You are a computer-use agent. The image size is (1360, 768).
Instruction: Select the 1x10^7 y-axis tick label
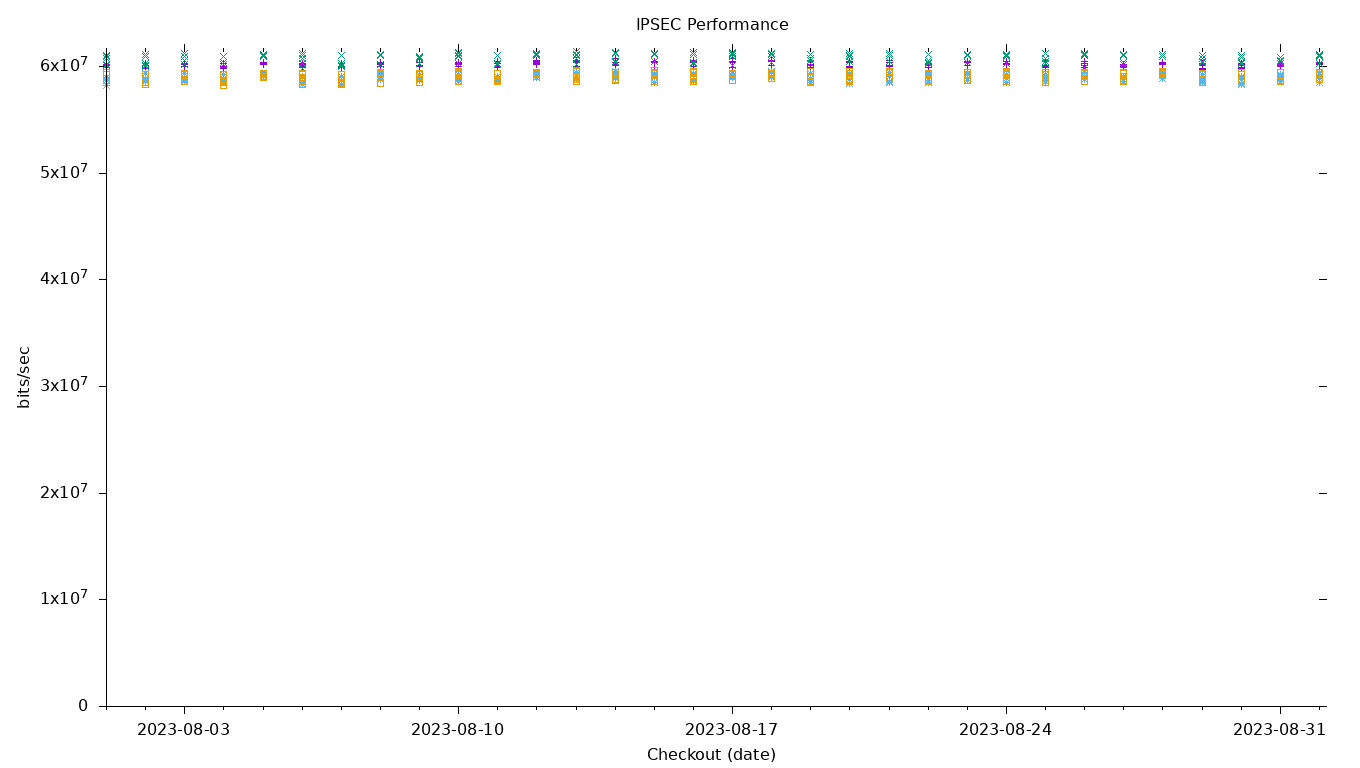point(64,598)
